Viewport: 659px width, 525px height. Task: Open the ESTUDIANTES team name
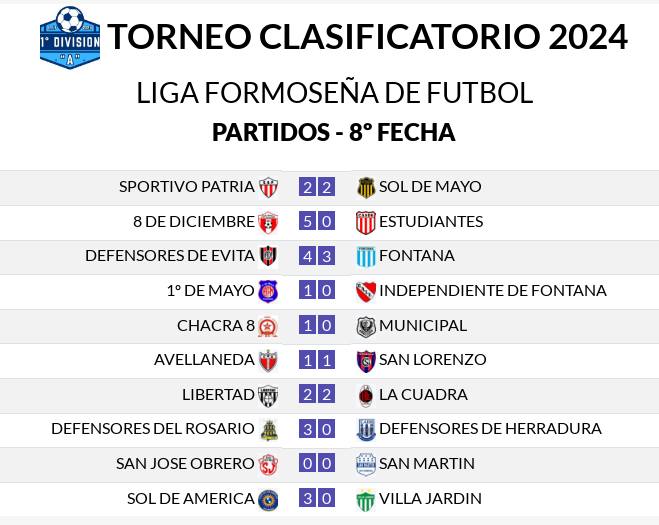tap(431, 222)
